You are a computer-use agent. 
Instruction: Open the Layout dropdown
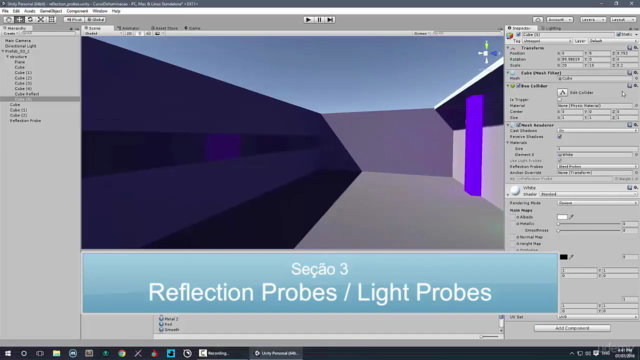pyautogui.click(x=623, y=20)
